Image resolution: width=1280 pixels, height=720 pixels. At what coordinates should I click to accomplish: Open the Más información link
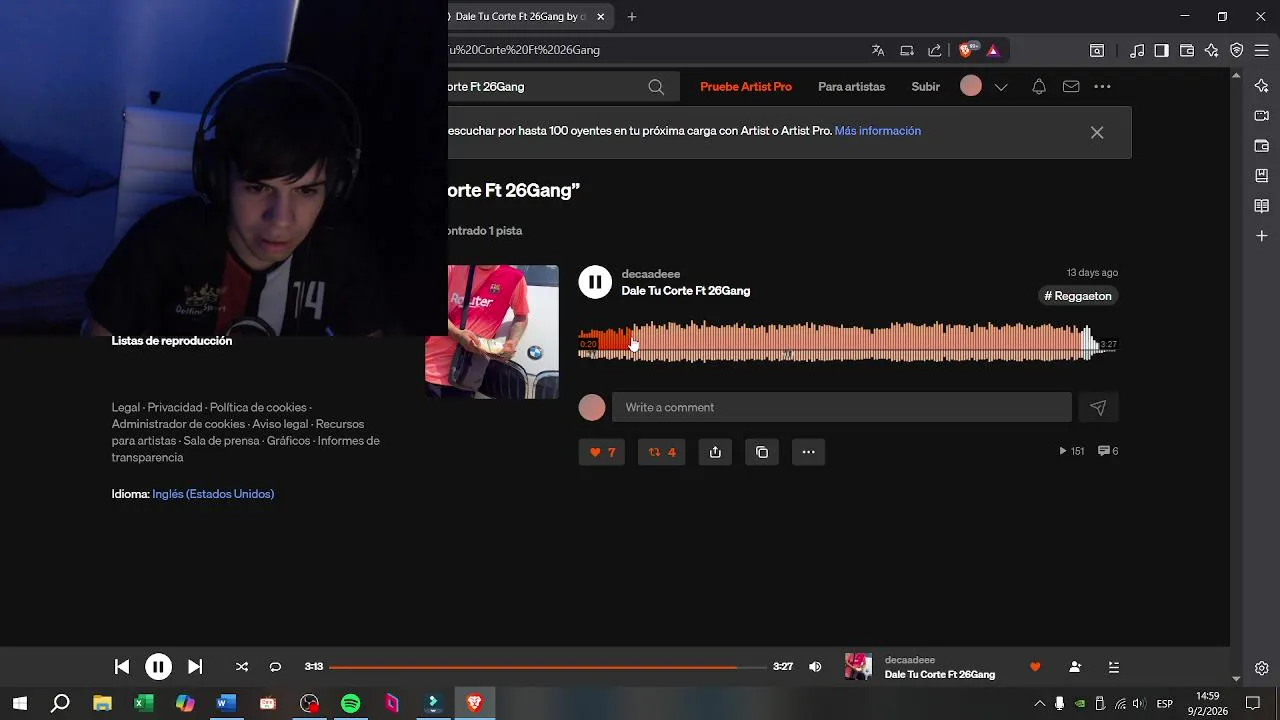coord(878,131)
